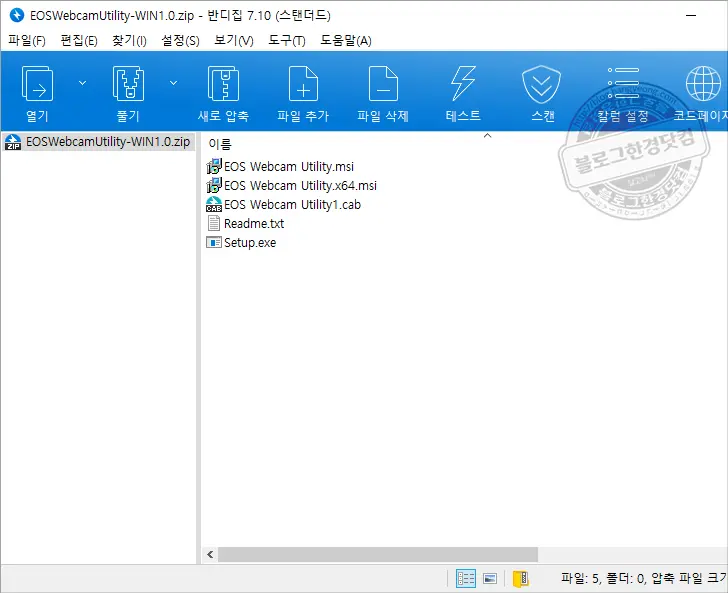
Task: Select EOS Webcam Utility.msi file
Action: (x=280, y=166)
